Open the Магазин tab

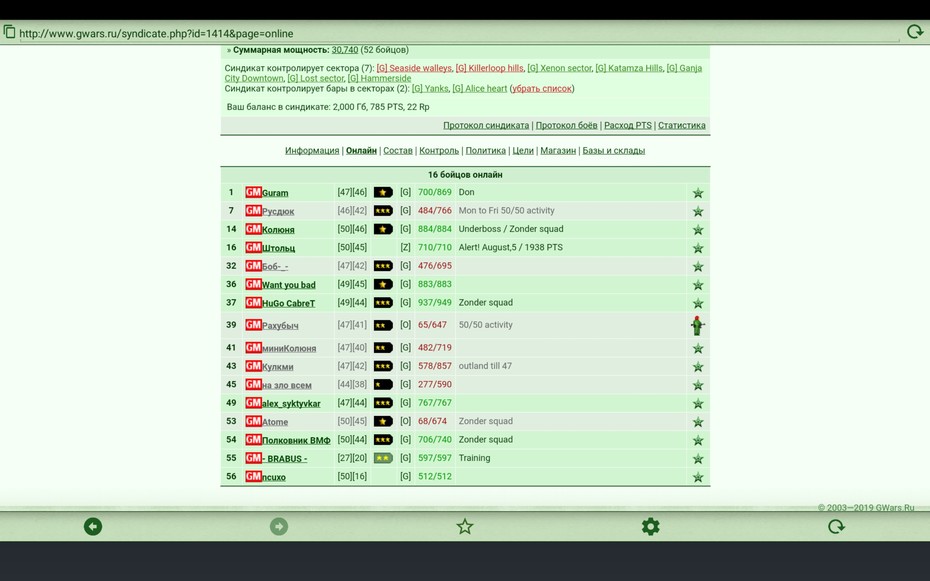(x=558, y=151)
